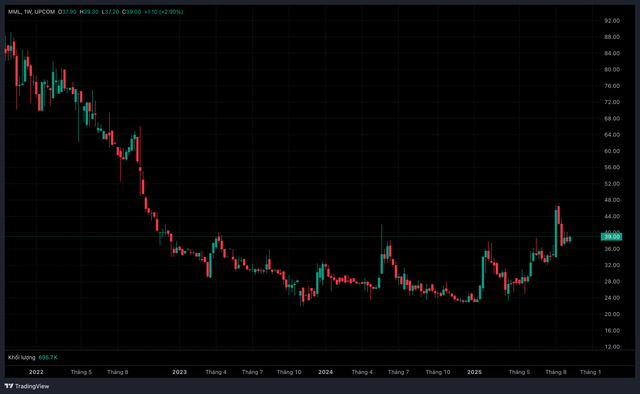Click the 2023 year label on time axis

coord(180,372)
